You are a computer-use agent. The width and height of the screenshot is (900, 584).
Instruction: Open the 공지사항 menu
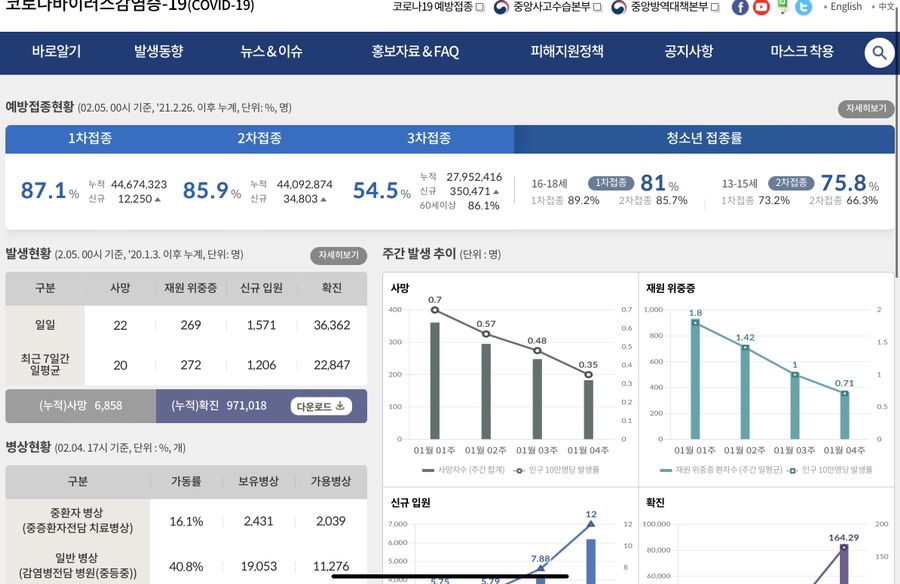[689, 51]
